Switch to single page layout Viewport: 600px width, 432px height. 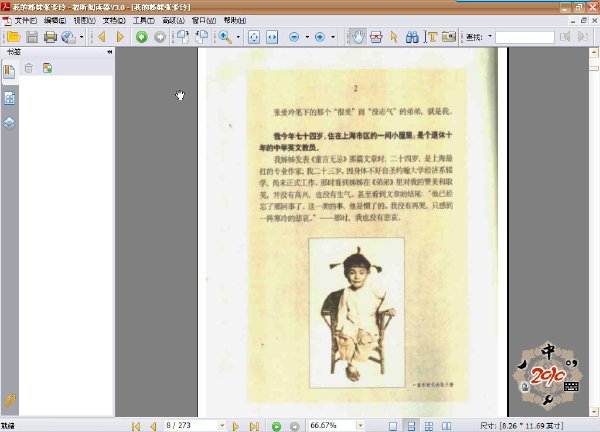coord(393,426)
